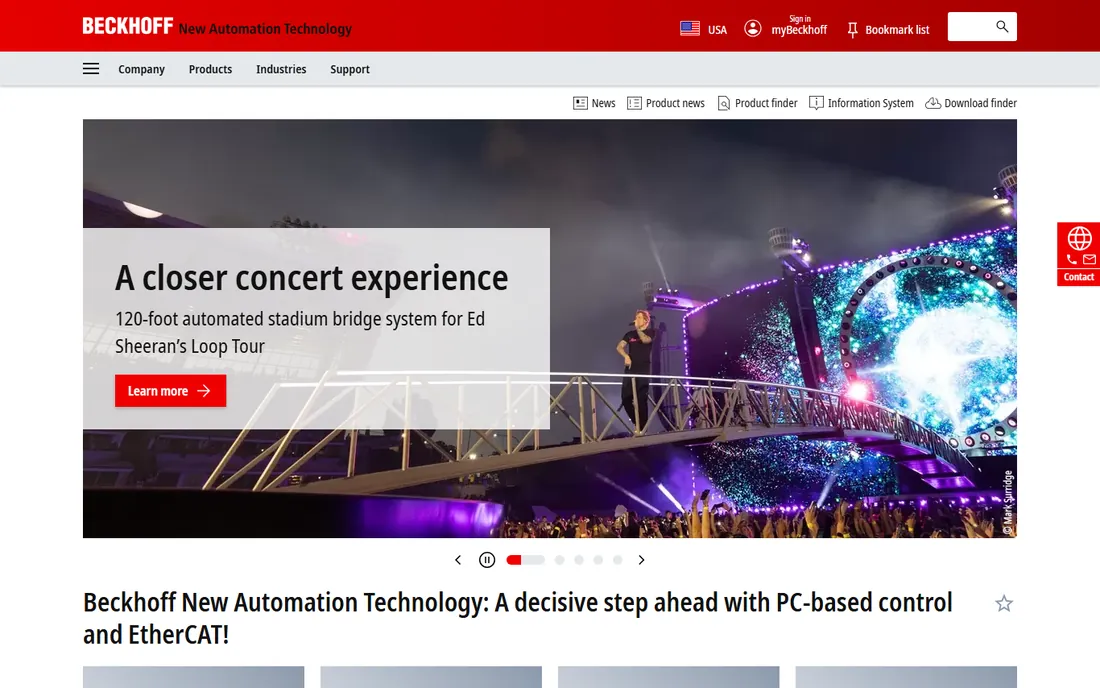Open the Industries menu
This screenshot has height=688, width=1100.
(x=281, y=69)
